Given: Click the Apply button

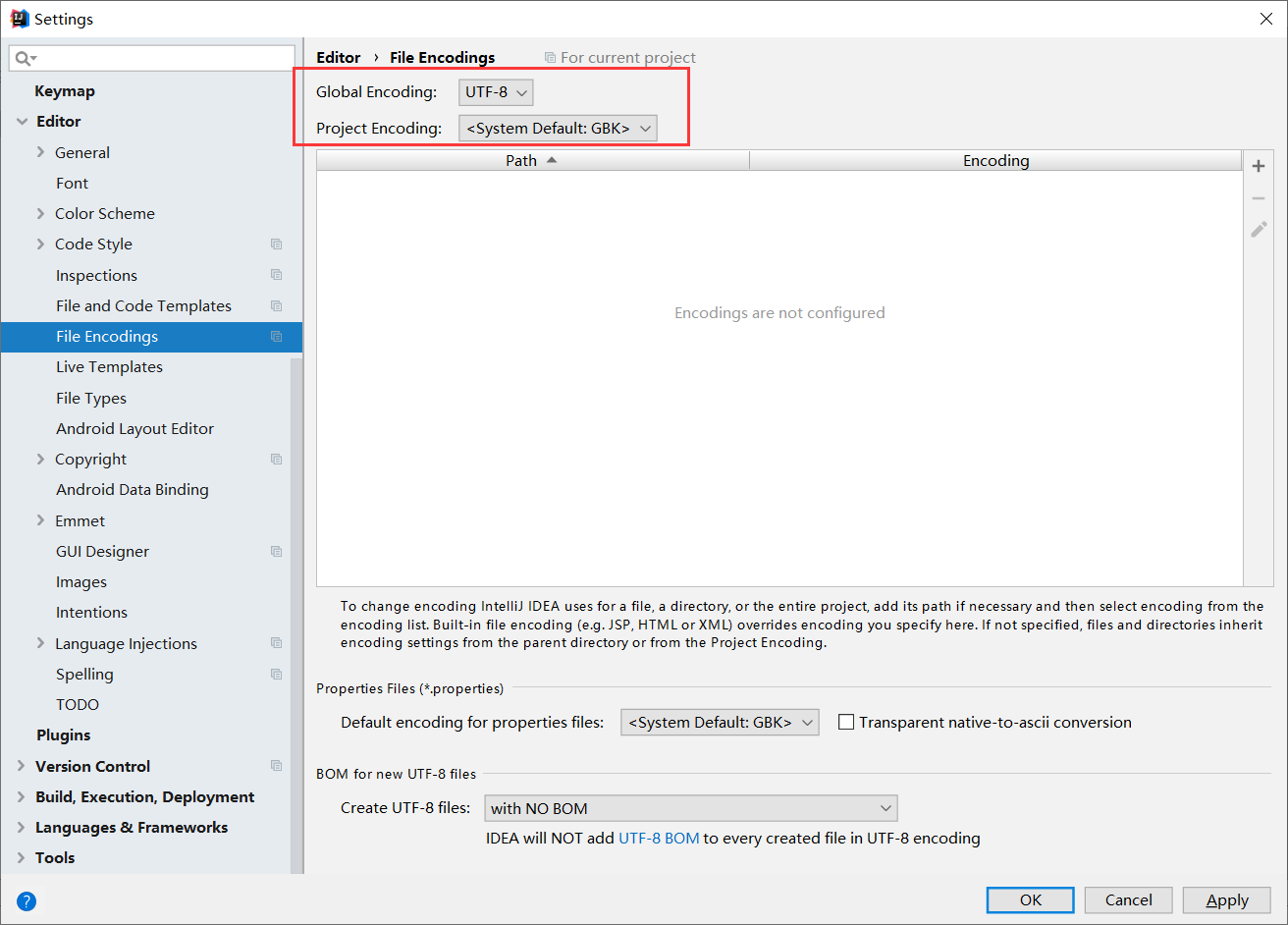Looking at the screenshot, I should (x=1227, y=899).
